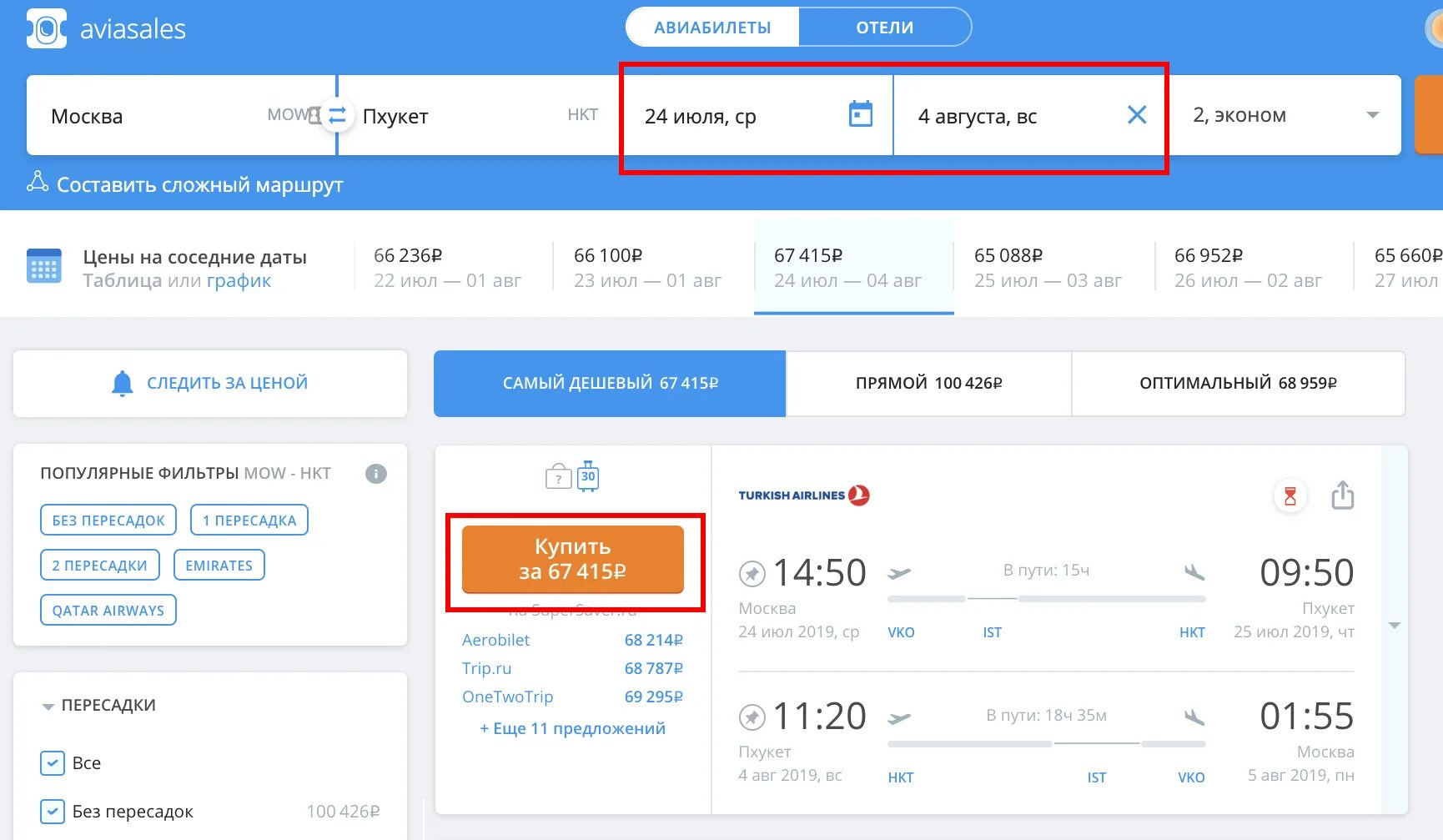The width and height of the screenshot is (1443, 840).
Task: Open Trip.ru offer 68 787₽
Action: pyautogui.click(x=572, y=668)
